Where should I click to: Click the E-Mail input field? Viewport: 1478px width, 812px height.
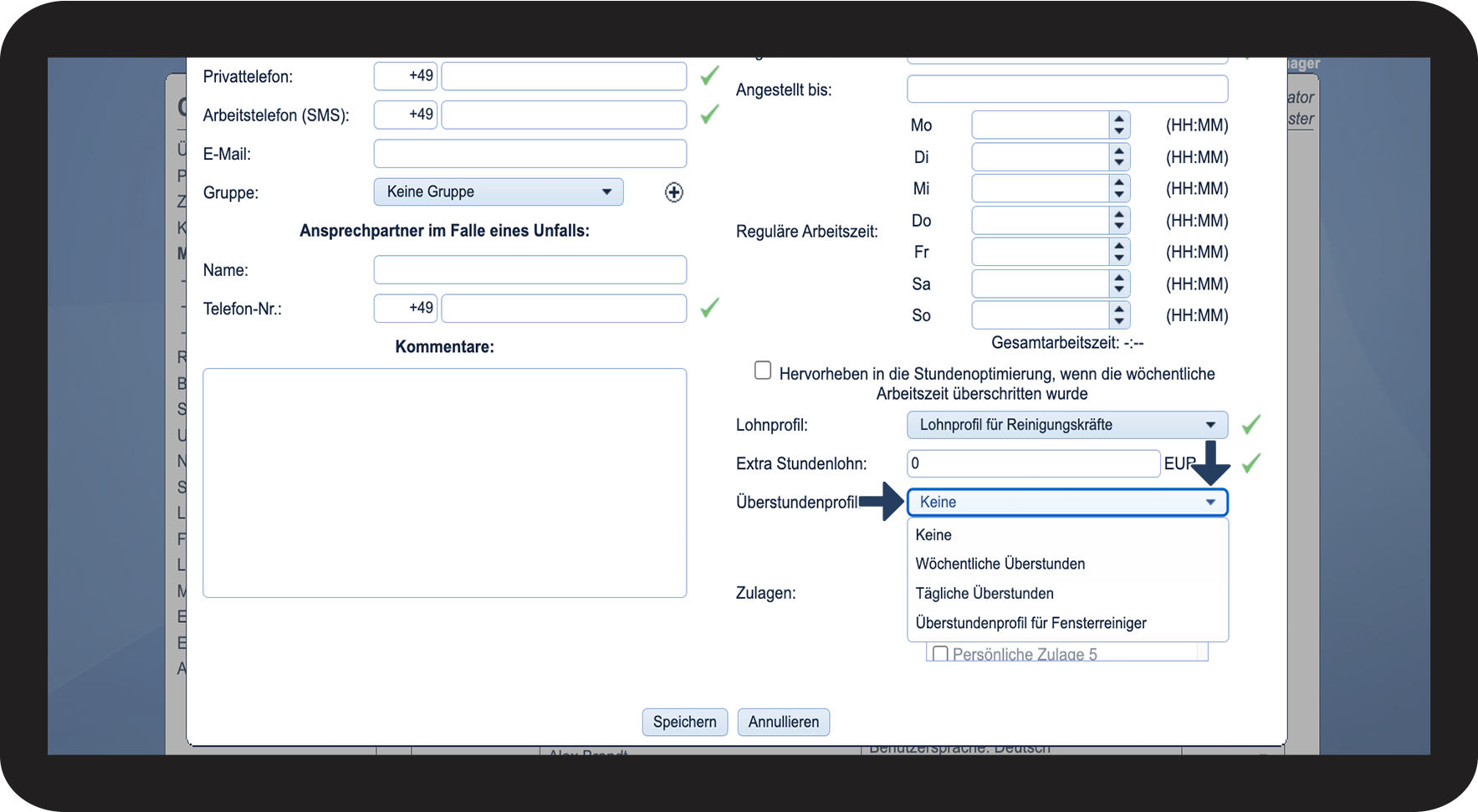click(530, 154)
